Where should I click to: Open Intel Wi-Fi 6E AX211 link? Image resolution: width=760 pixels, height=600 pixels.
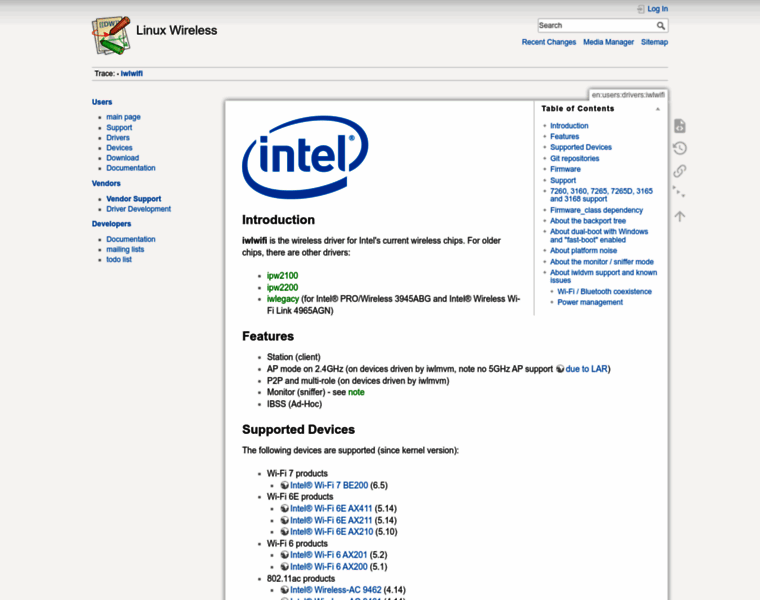click(331, 520)
